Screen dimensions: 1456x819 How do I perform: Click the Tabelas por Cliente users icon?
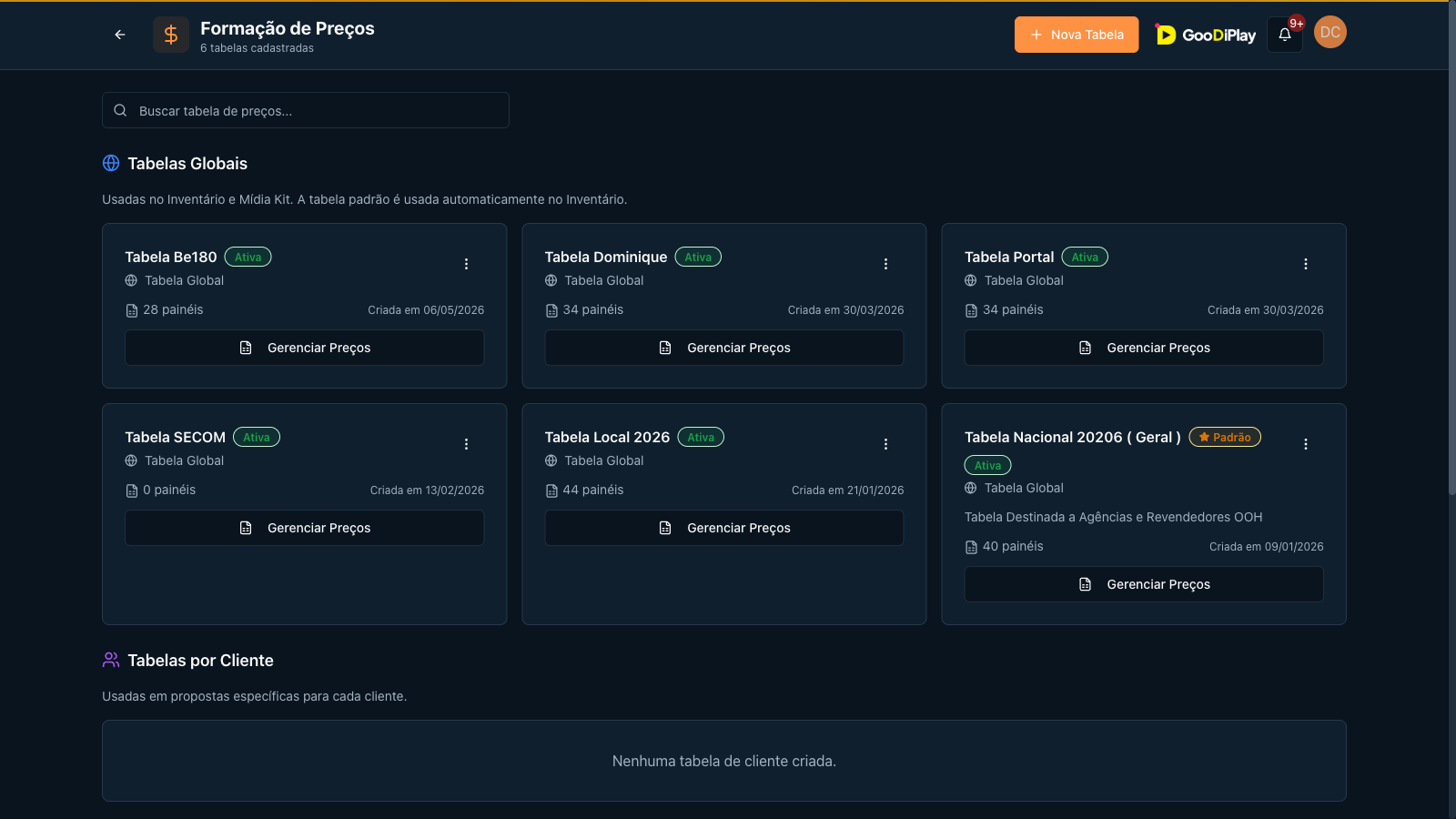111,660
